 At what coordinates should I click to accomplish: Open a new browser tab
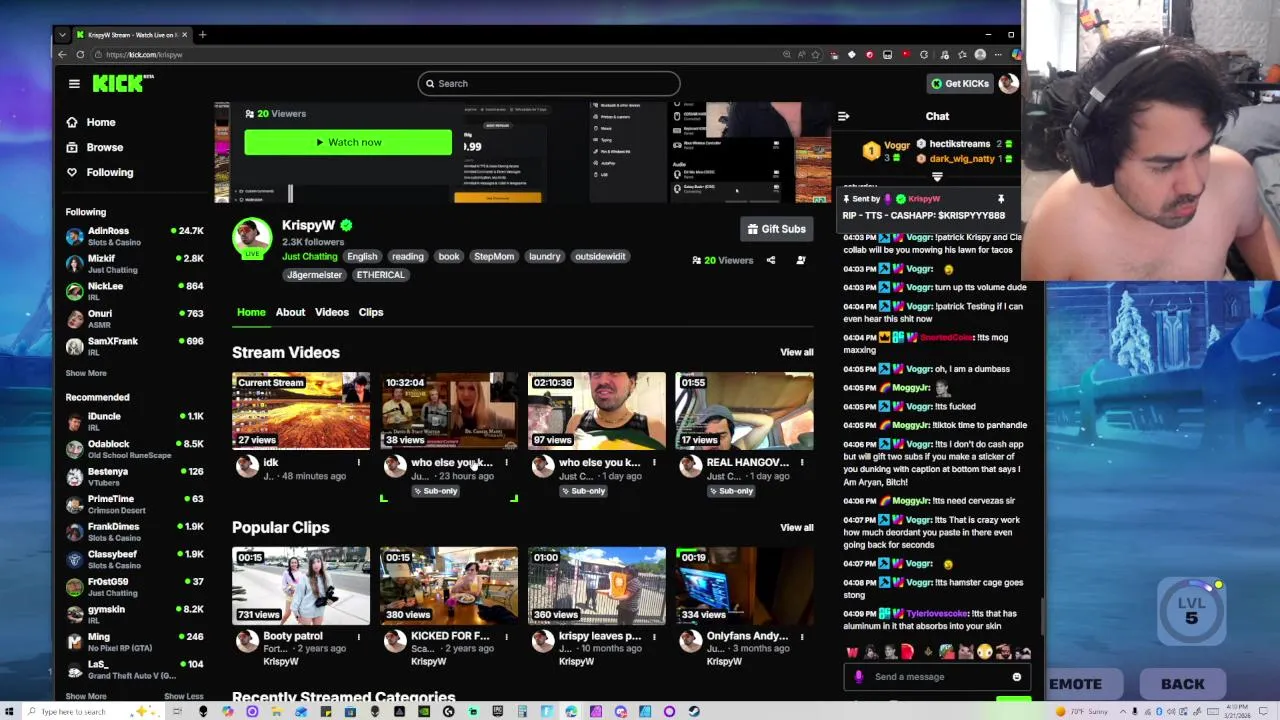point(202,35)
